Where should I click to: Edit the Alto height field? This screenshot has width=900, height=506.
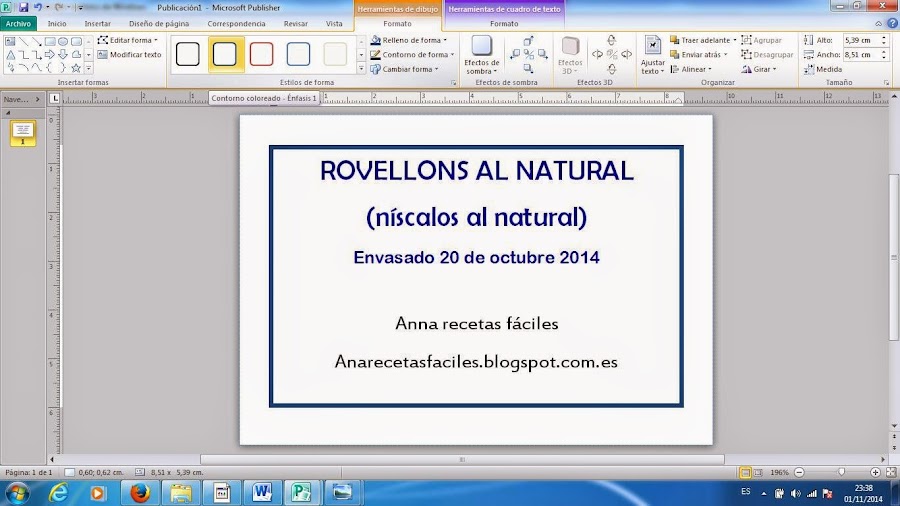click(x=861, y=40)
